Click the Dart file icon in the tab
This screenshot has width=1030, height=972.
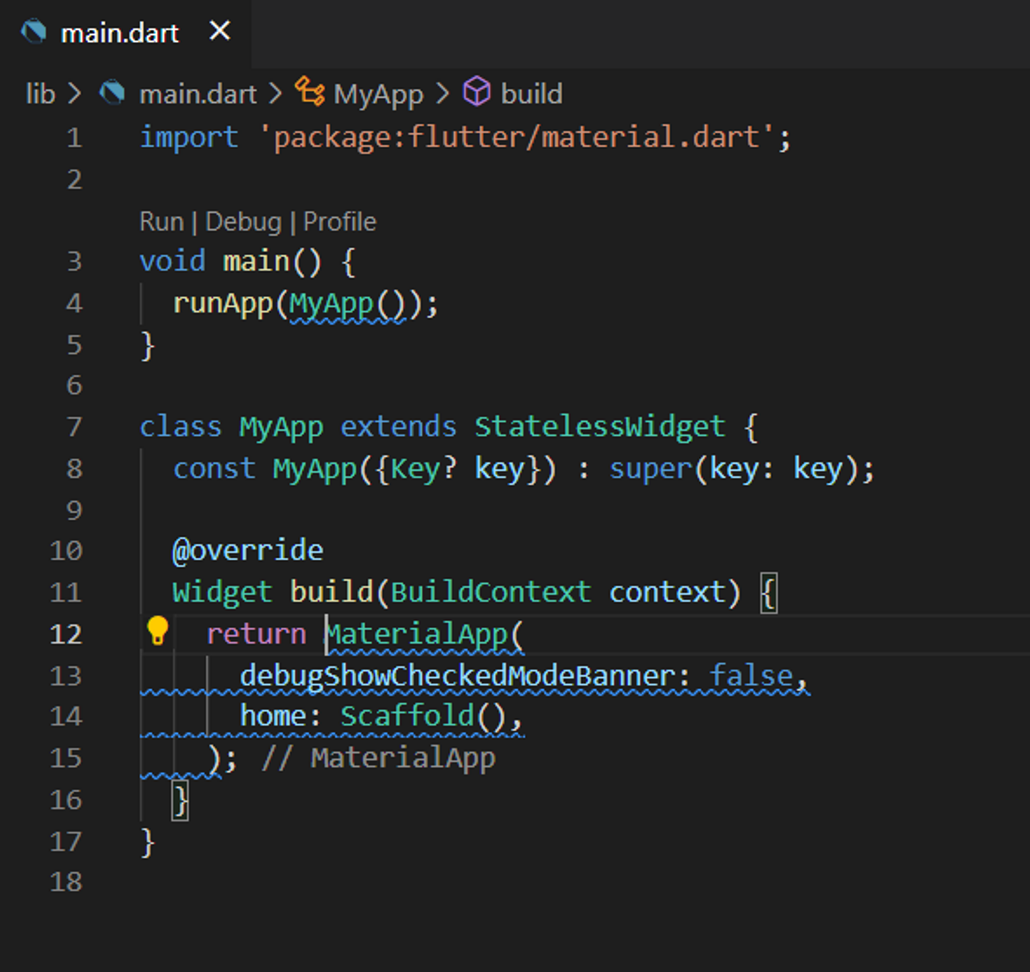click(x=34, y=32)
